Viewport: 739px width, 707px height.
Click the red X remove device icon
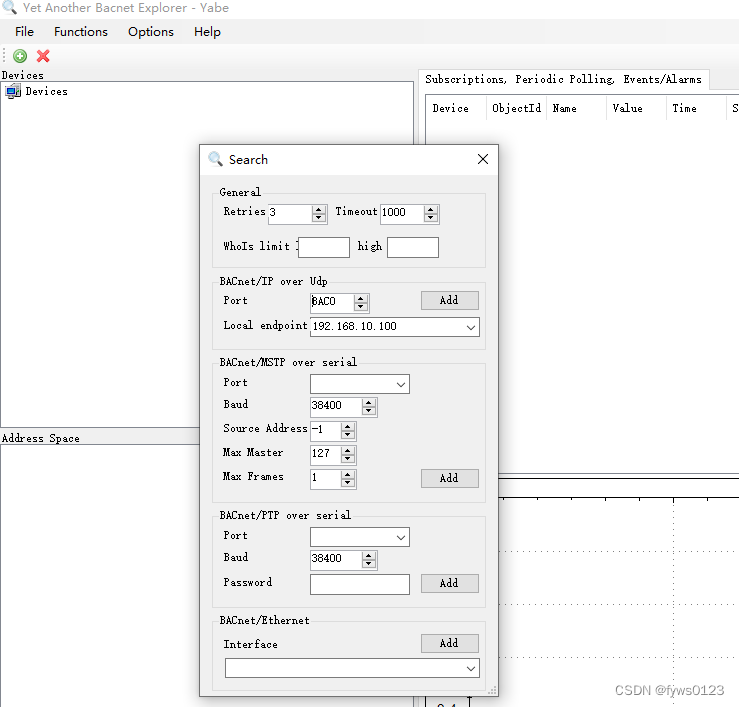point(43,56)
